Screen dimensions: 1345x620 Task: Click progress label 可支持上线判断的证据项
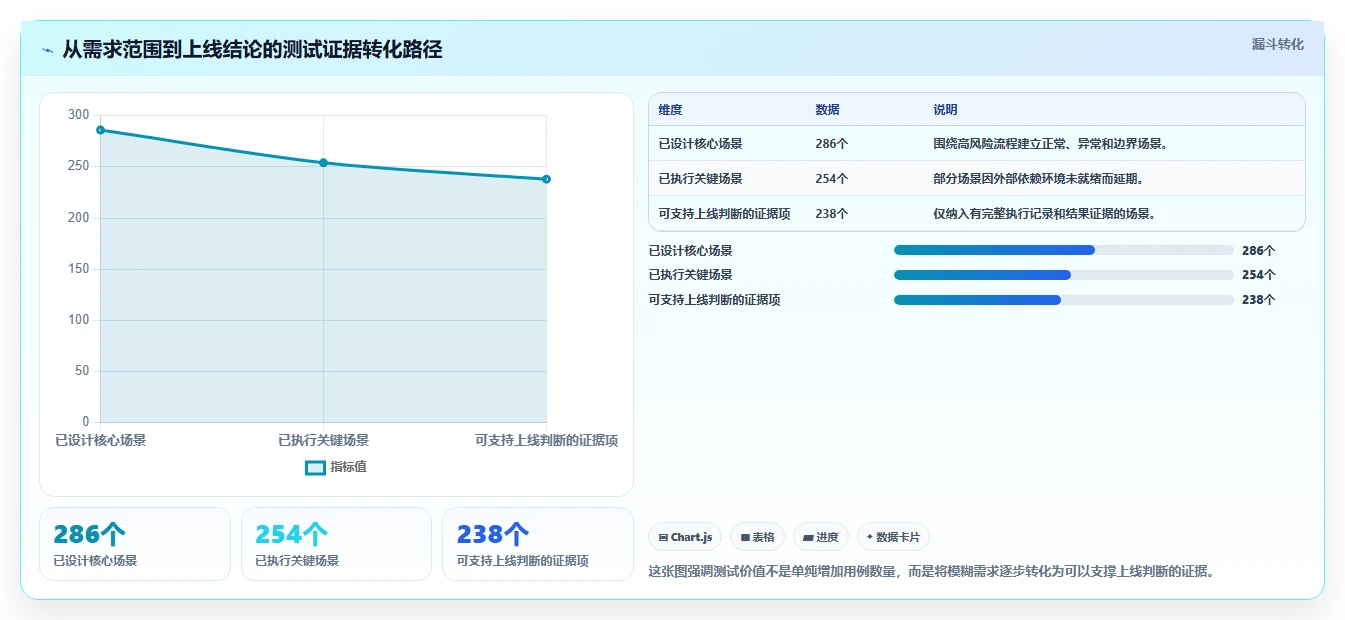(714, 300)
